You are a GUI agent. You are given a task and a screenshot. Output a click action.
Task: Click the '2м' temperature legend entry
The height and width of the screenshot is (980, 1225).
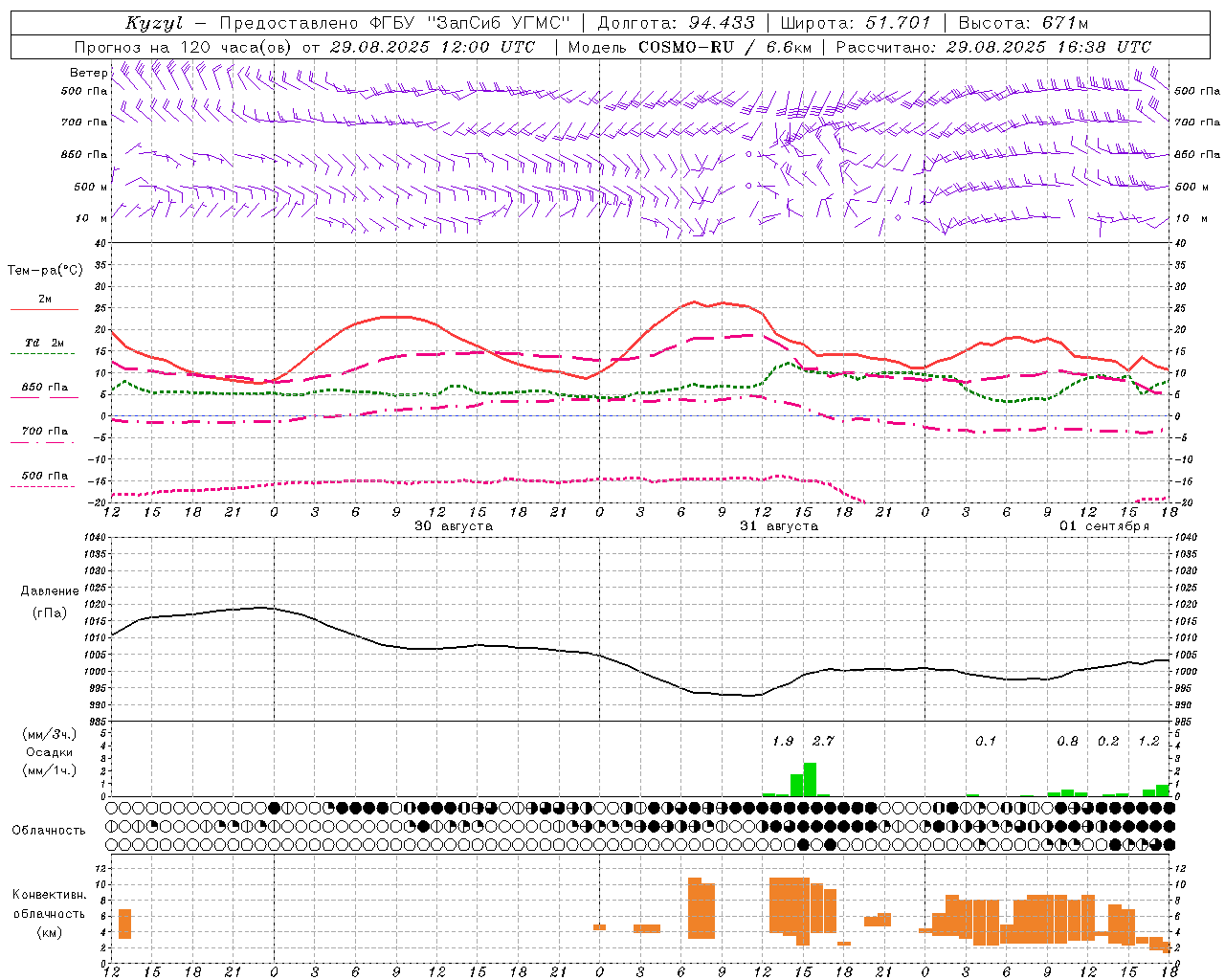(45, 300)
